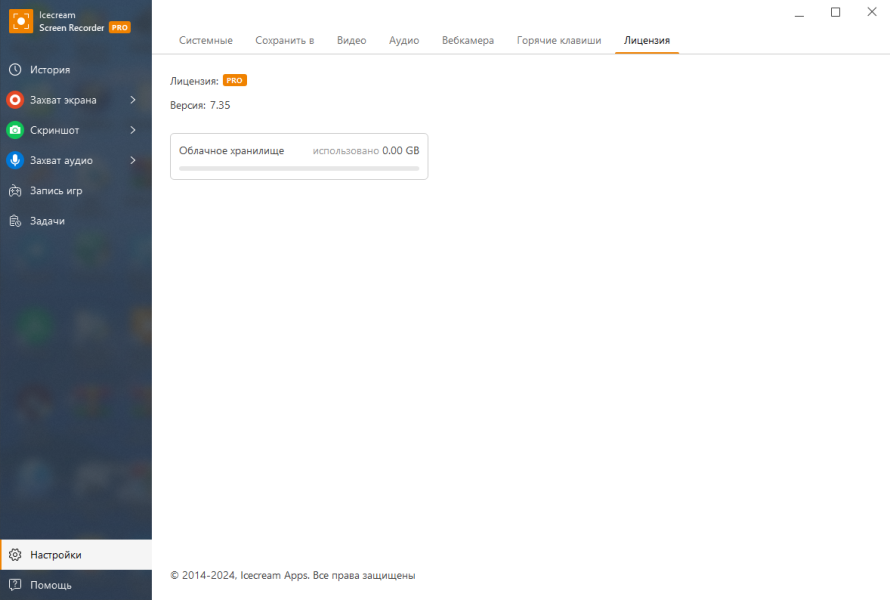890x600 pixels.
Task: Click the Помощь question mark icon
Action: (15, 585)
